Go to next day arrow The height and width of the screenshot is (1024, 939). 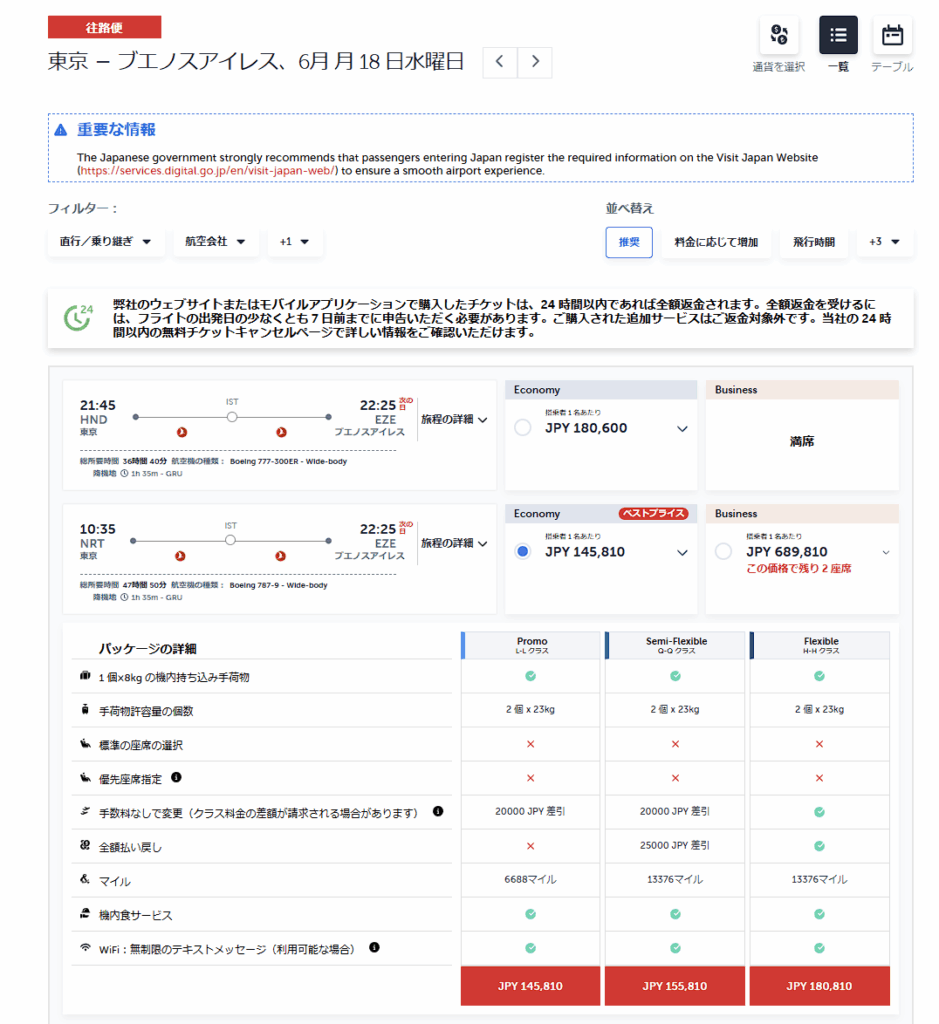click(x=535, y=62)
